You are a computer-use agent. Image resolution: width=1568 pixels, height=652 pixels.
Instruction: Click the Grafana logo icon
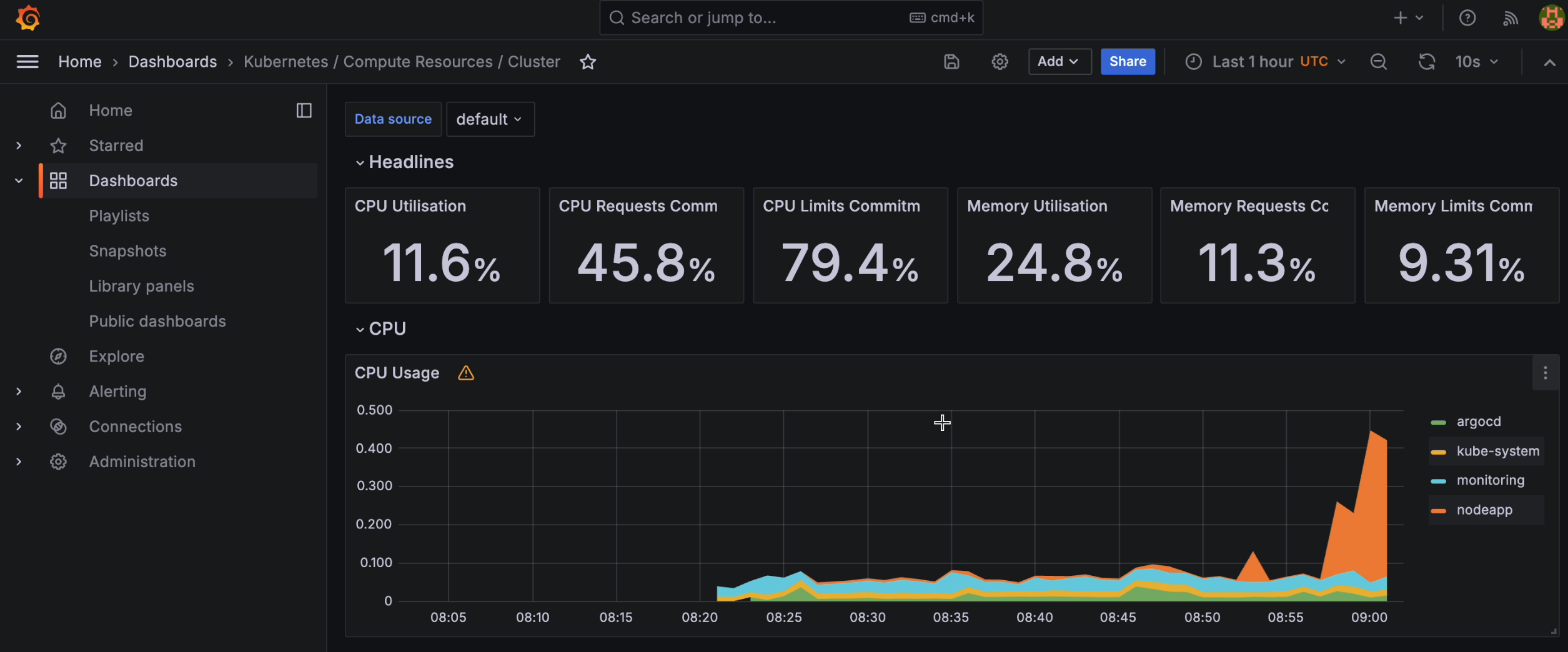pyautogui.click(x=27, y=18)
